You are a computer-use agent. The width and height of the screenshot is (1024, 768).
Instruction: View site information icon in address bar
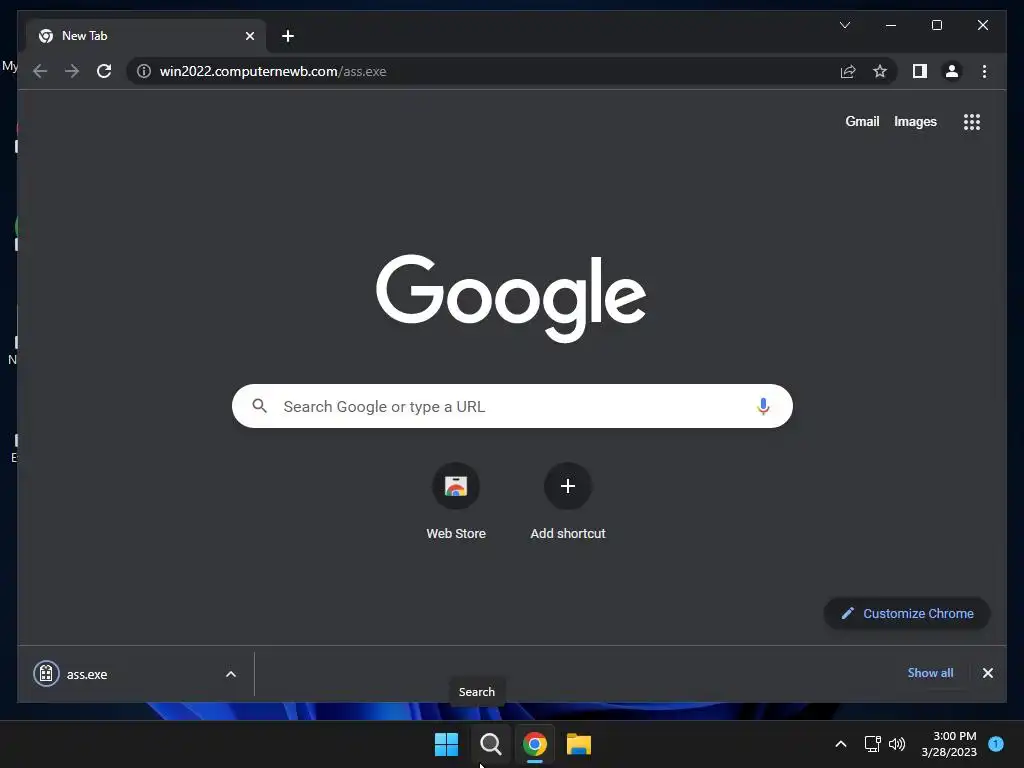(144, 71)
